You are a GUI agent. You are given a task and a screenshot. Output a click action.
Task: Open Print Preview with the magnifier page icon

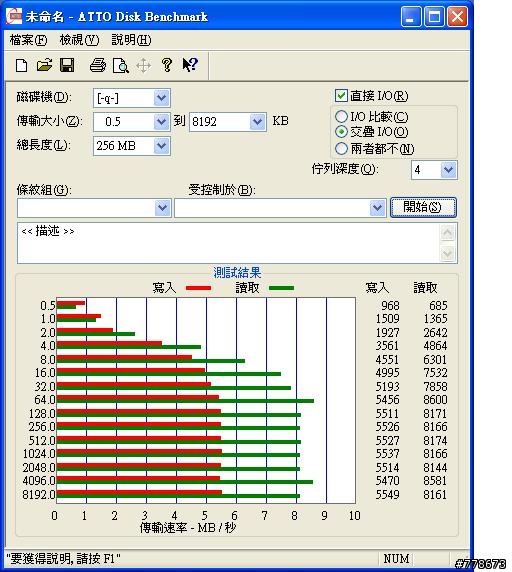pos(120,66)
